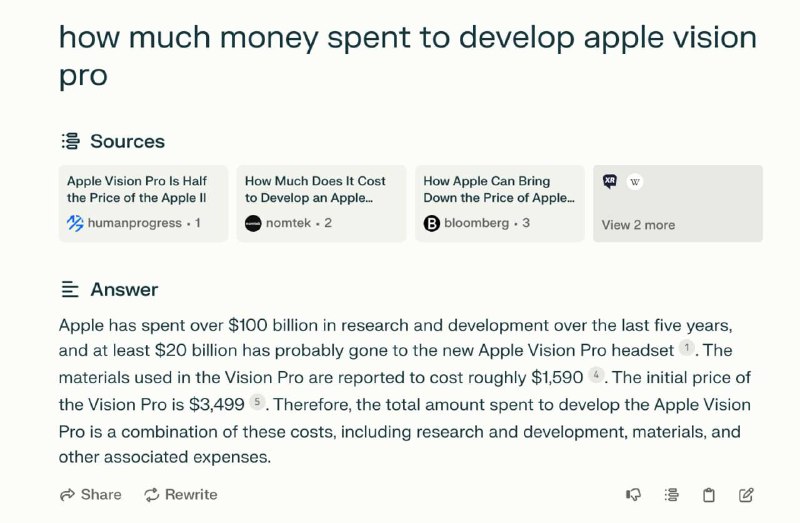Click citation number 5 in answer
800x523 pixels.
click(x=257, y=402)
